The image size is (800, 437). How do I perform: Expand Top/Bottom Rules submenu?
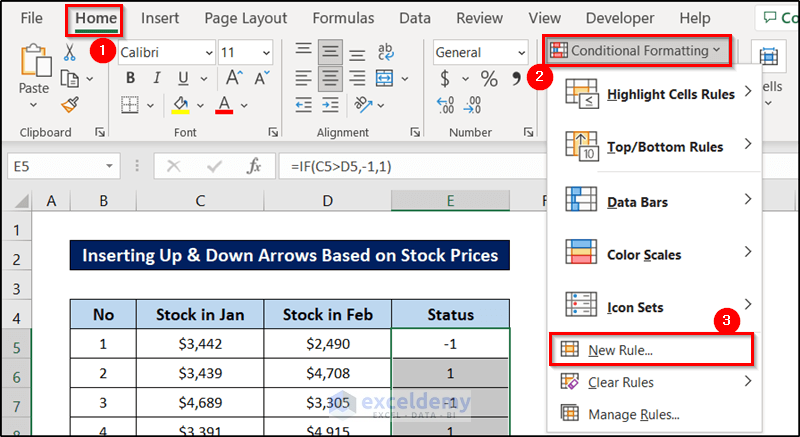(x=655, y=146)
